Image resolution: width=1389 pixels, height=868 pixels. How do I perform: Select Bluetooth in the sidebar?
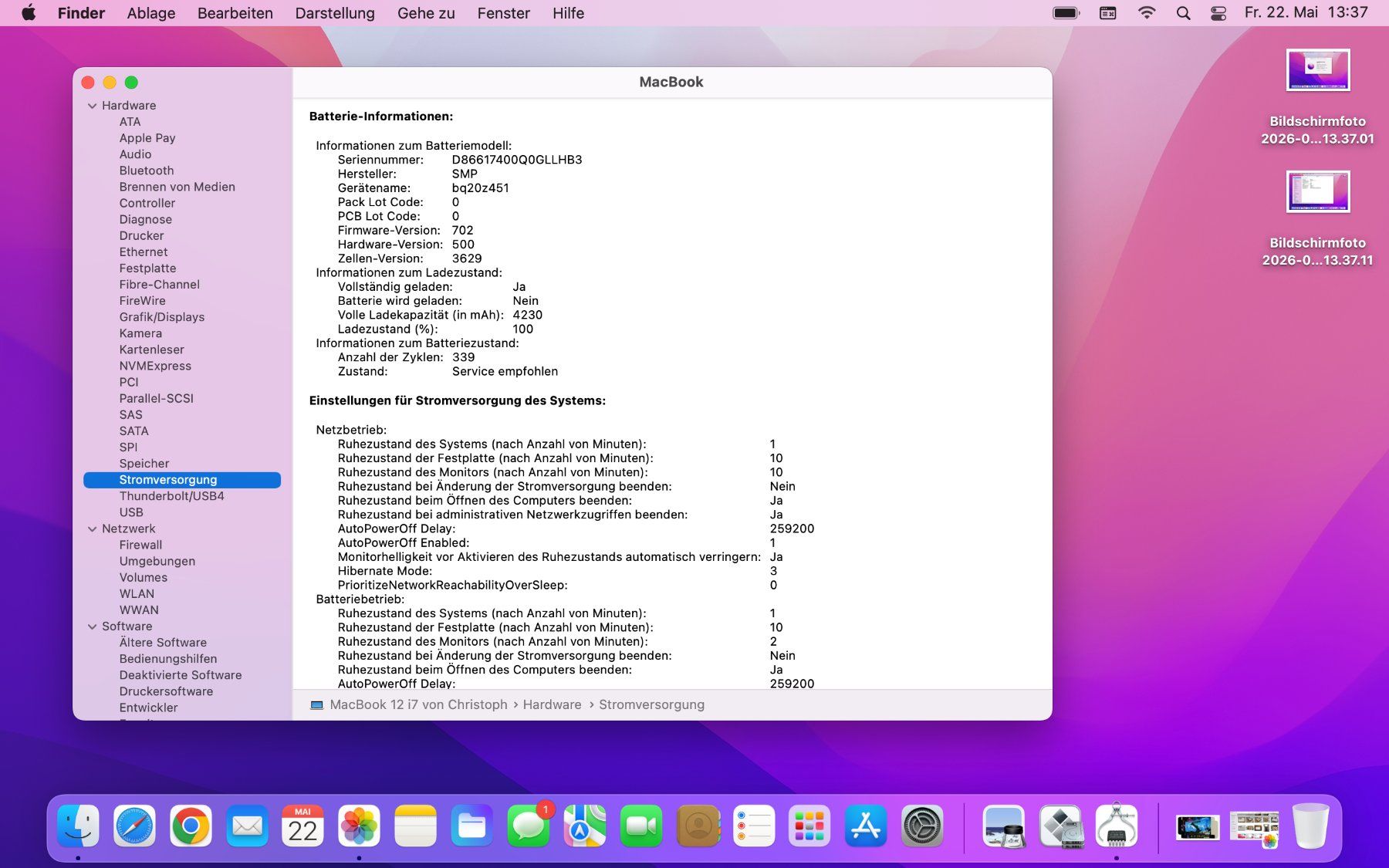coord(147,171)
